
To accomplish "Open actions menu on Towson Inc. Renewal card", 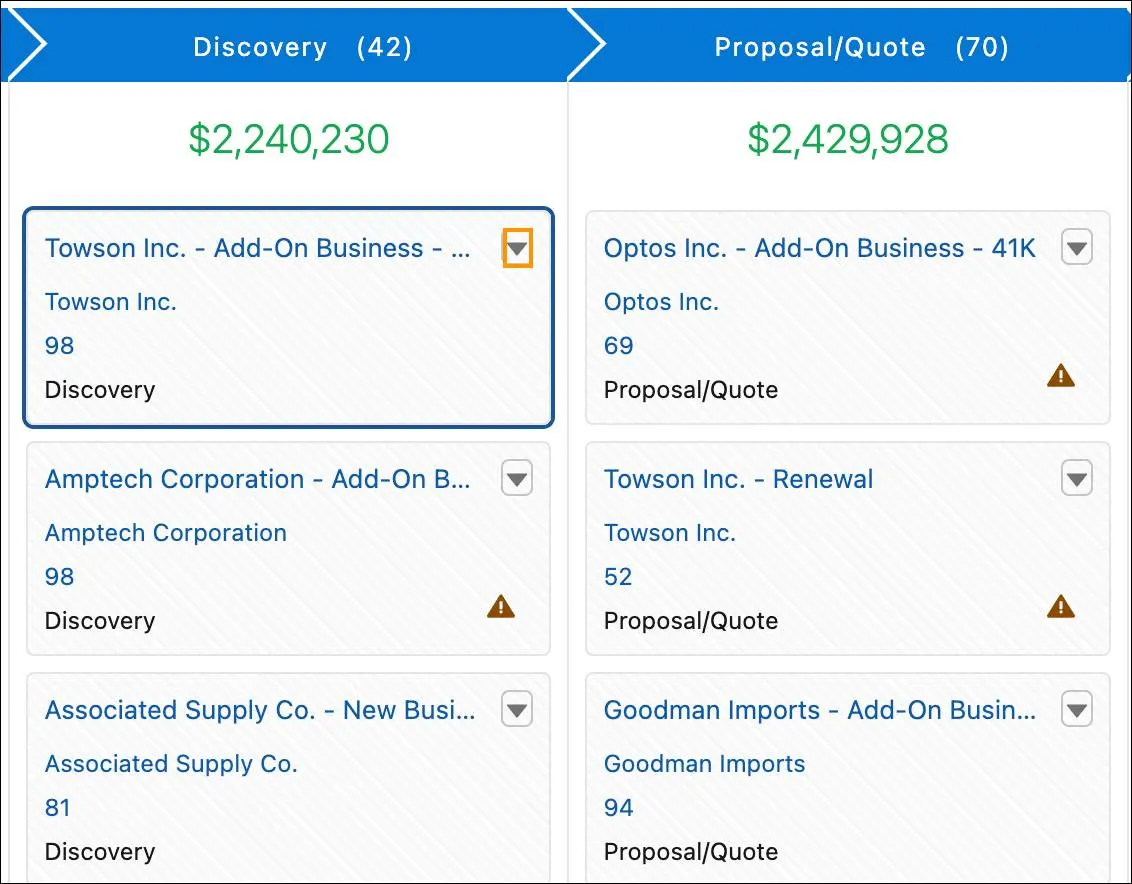I will pos(1077,479).
